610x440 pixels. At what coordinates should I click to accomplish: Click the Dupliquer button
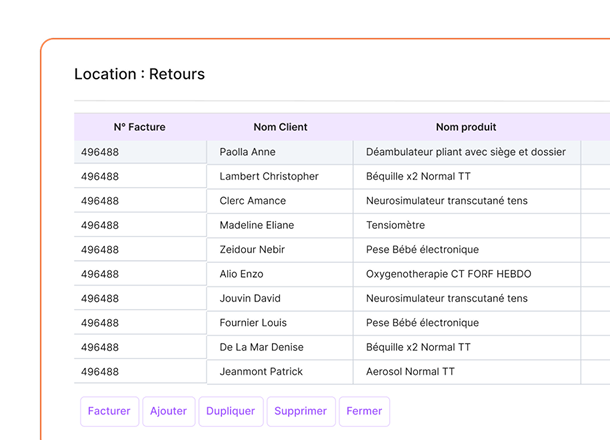click(x=232, y=411)
